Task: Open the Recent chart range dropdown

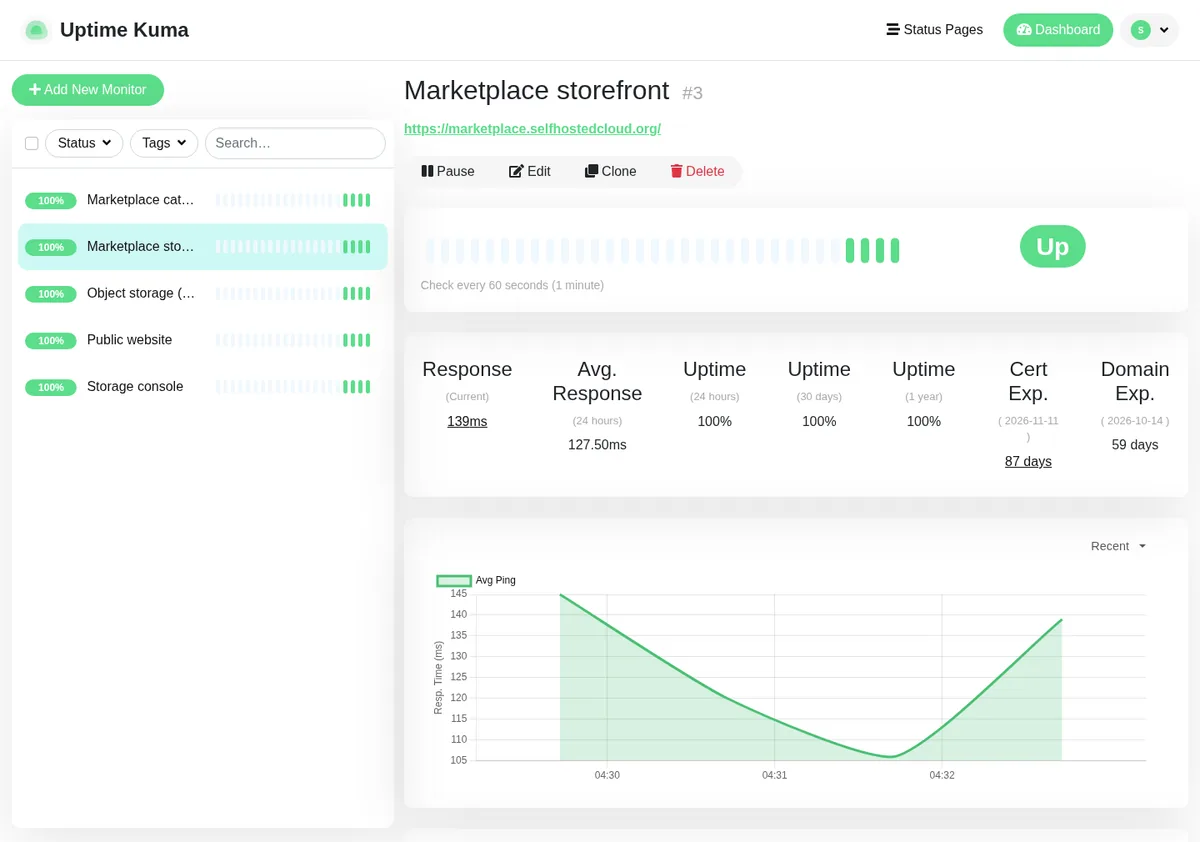Action: (x=1118, y=546)
